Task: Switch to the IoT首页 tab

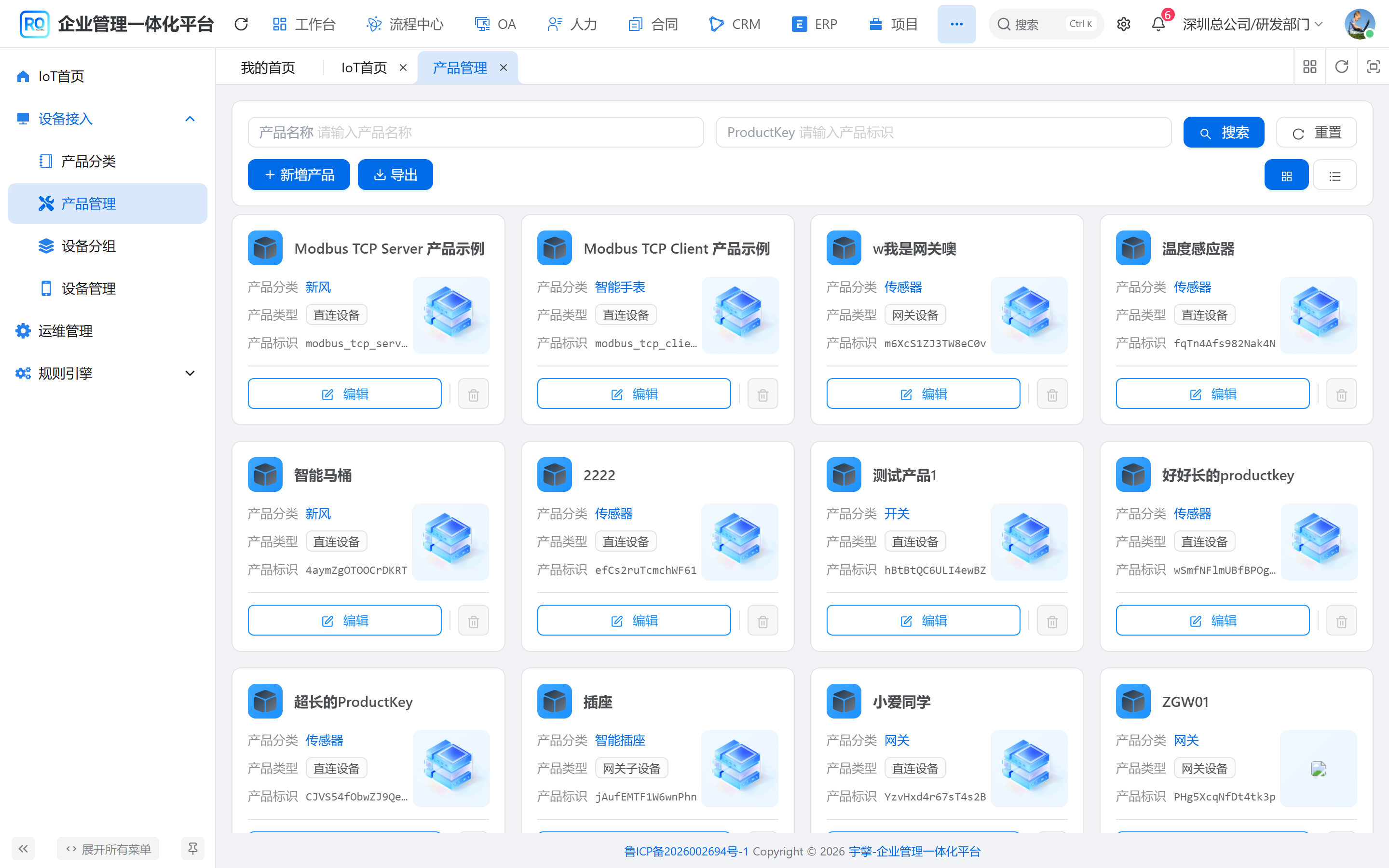Action: coord(364,68)
